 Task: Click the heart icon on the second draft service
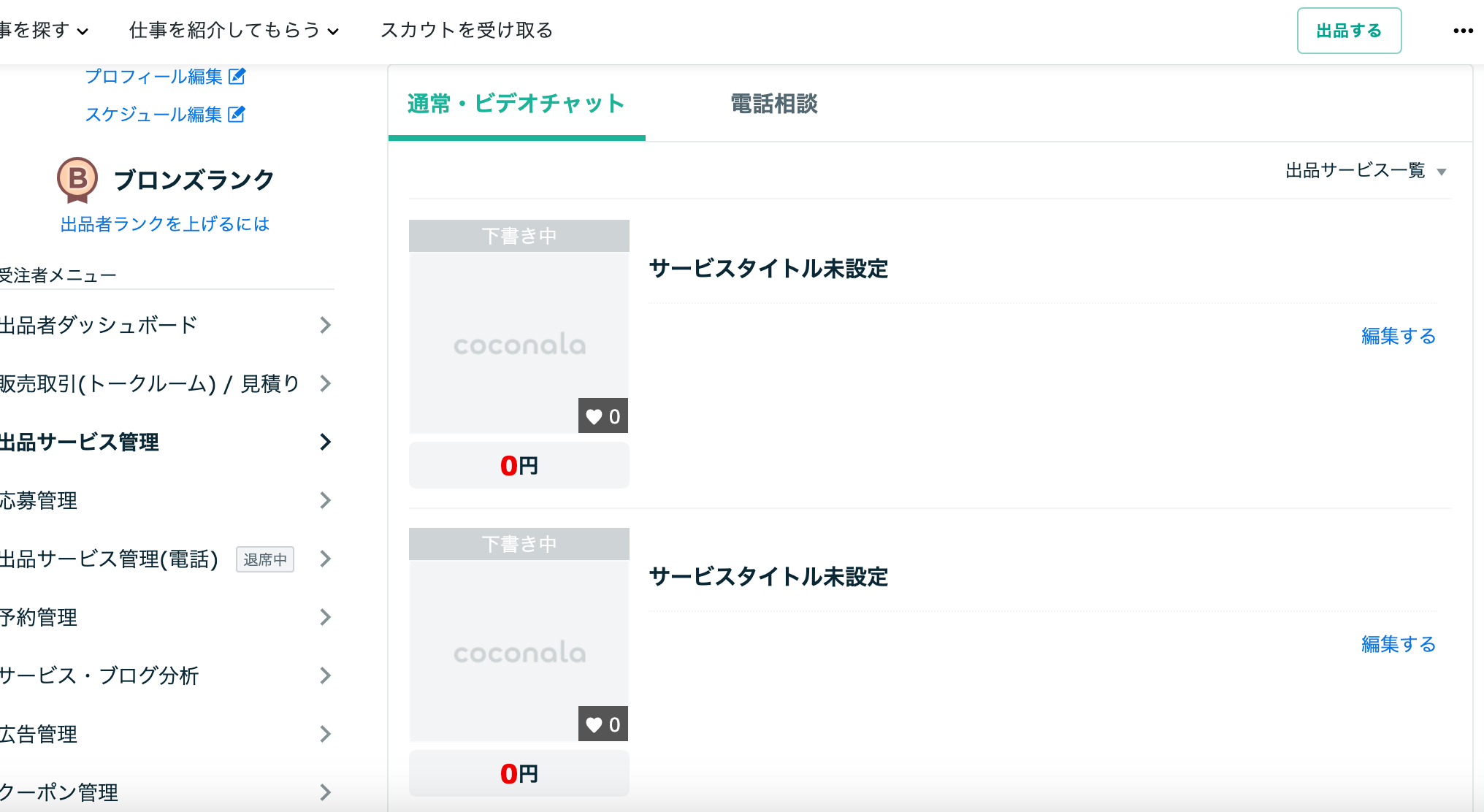pos(594,724)
